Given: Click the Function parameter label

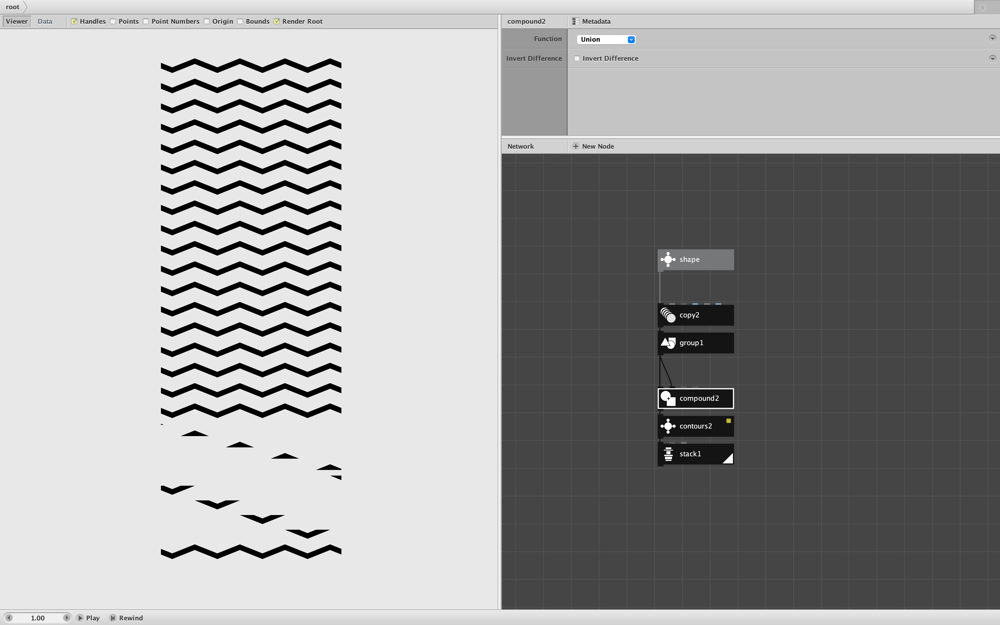Looking at the screenshot, I should click(x=548, y=39).
